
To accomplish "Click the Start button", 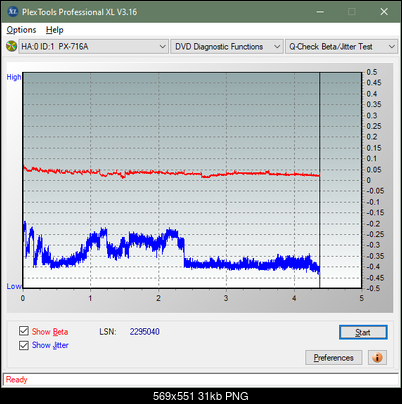I will tap(363, 332).
